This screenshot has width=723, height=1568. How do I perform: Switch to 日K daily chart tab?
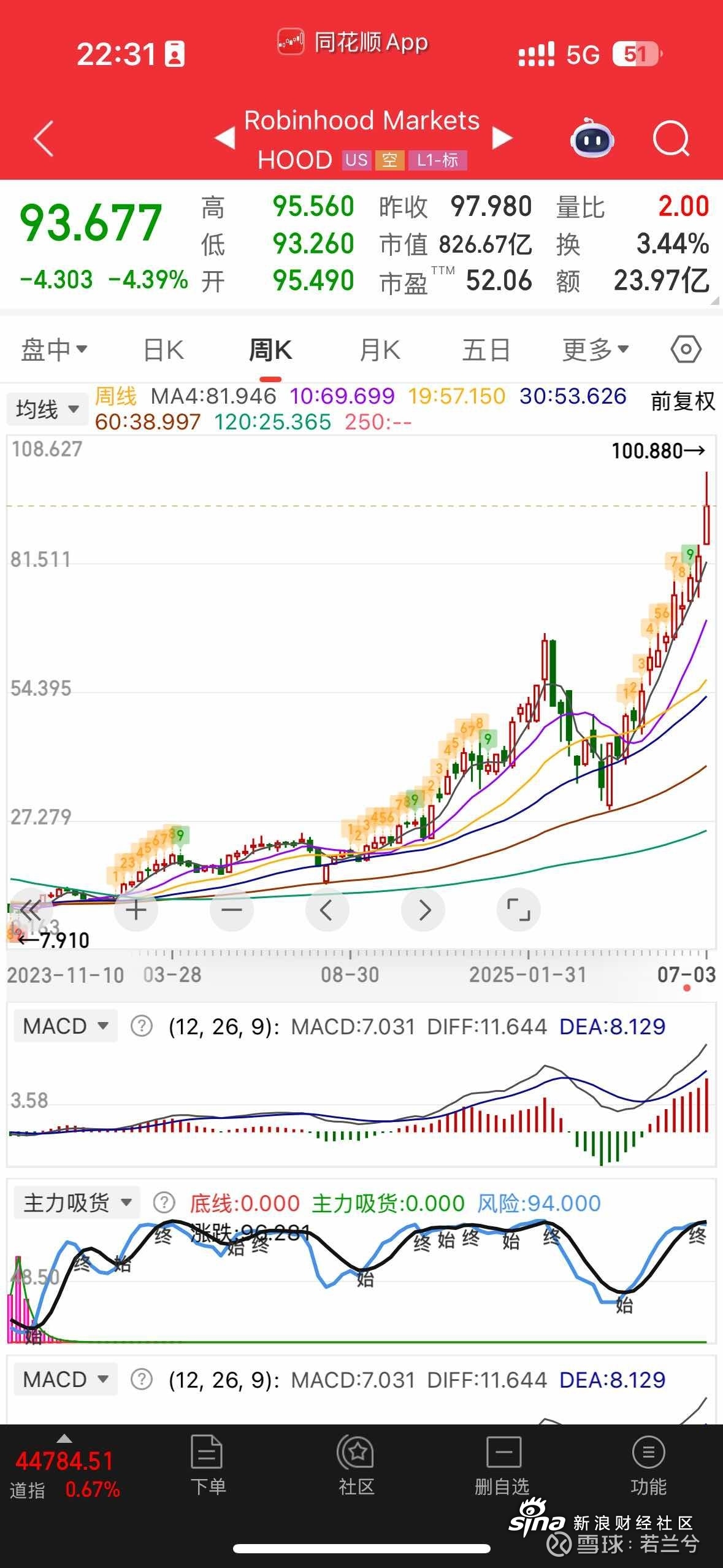[x=163, y=350]
